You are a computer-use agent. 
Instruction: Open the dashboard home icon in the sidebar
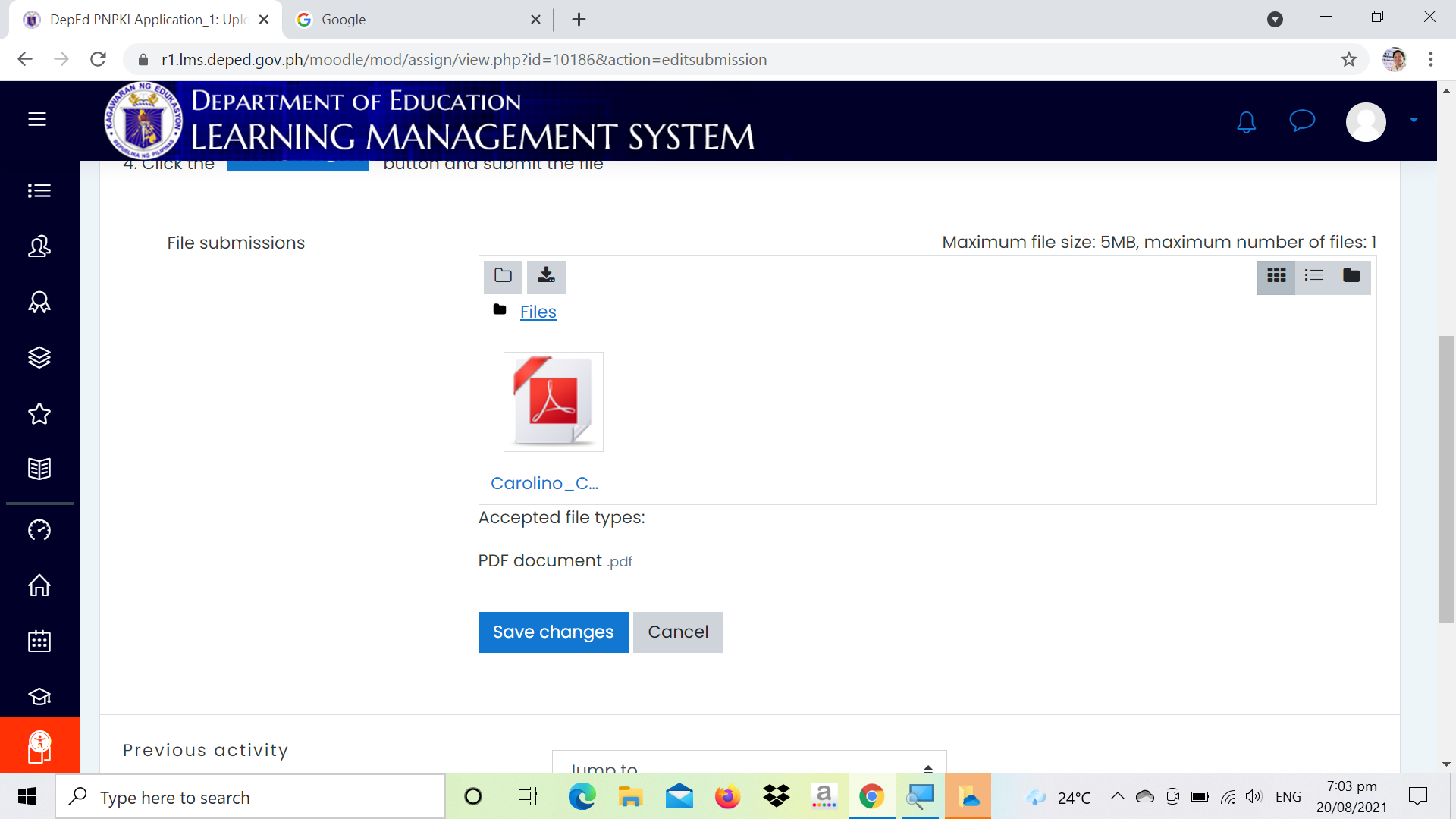(39, 586)
